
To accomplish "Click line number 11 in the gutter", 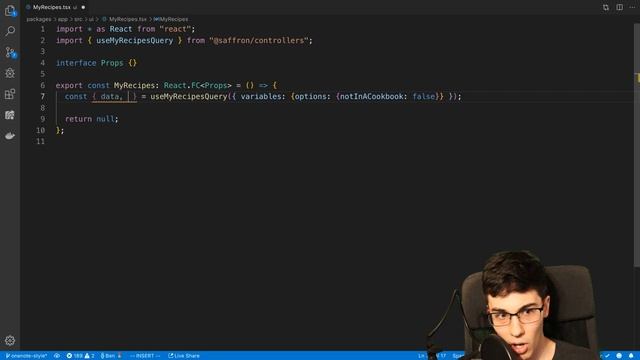I will (40, 141).
